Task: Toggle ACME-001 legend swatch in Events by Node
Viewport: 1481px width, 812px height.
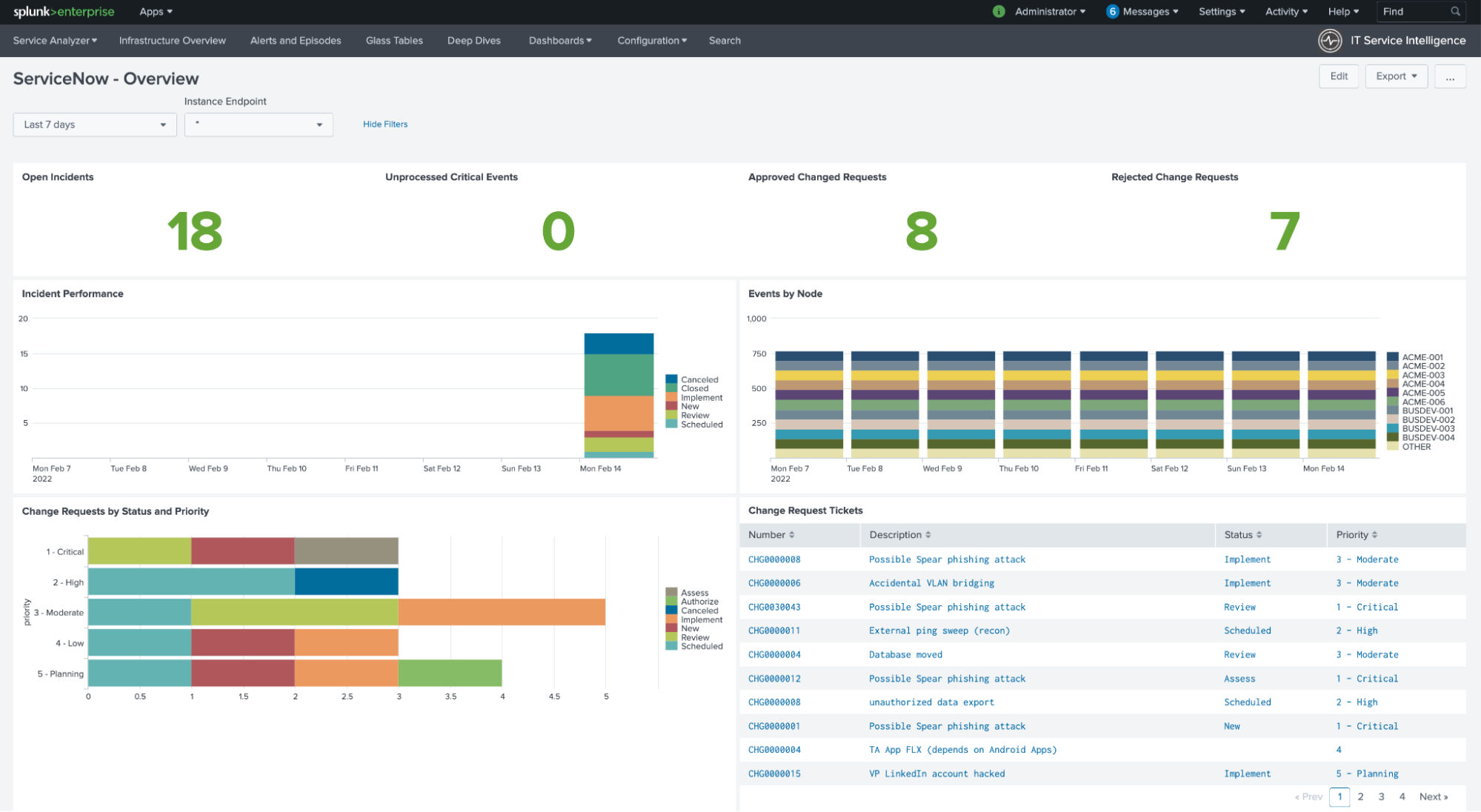Action: (1392, 357)
